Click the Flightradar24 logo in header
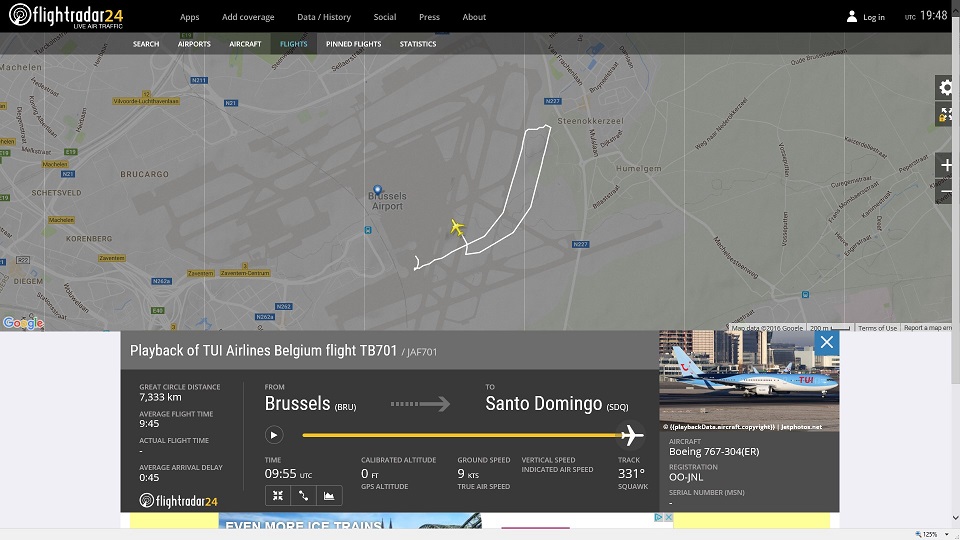Viewport: 960px width, 540px height. (x=66, y=15)
